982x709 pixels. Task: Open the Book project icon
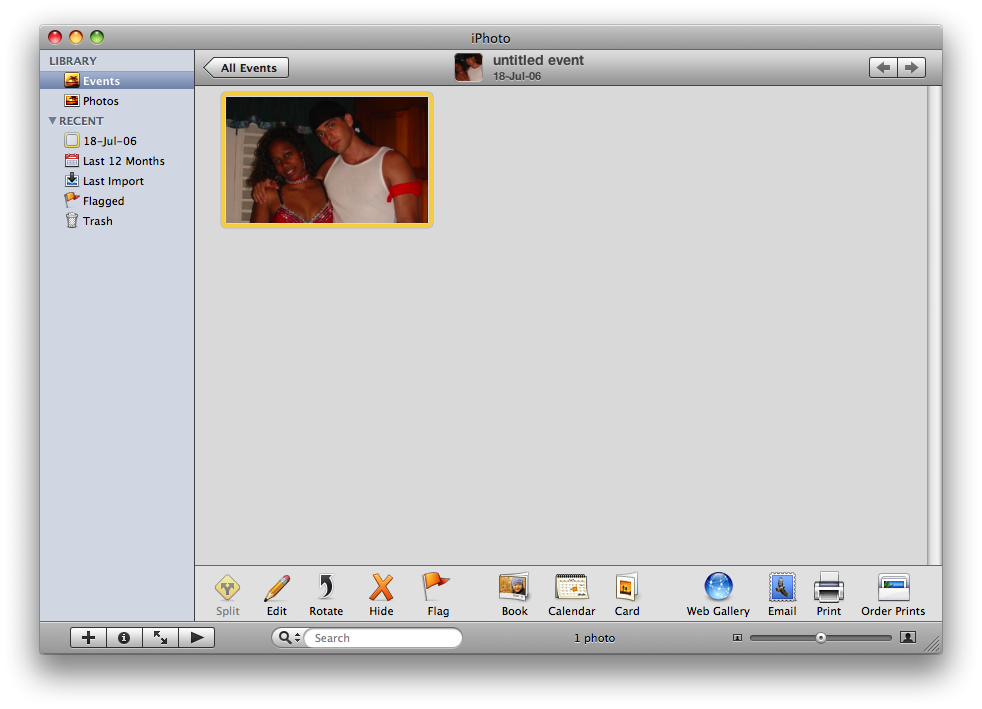514,588
